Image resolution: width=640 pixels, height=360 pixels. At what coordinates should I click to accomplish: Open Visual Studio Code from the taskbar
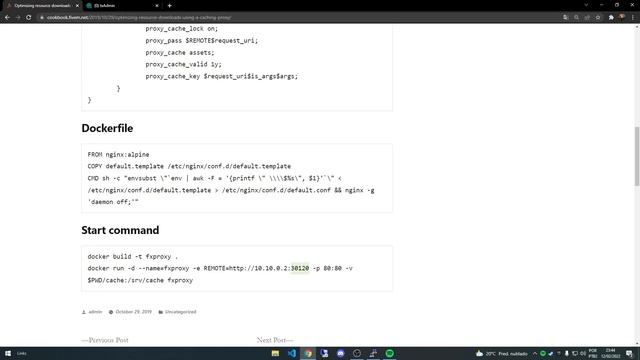292,353
